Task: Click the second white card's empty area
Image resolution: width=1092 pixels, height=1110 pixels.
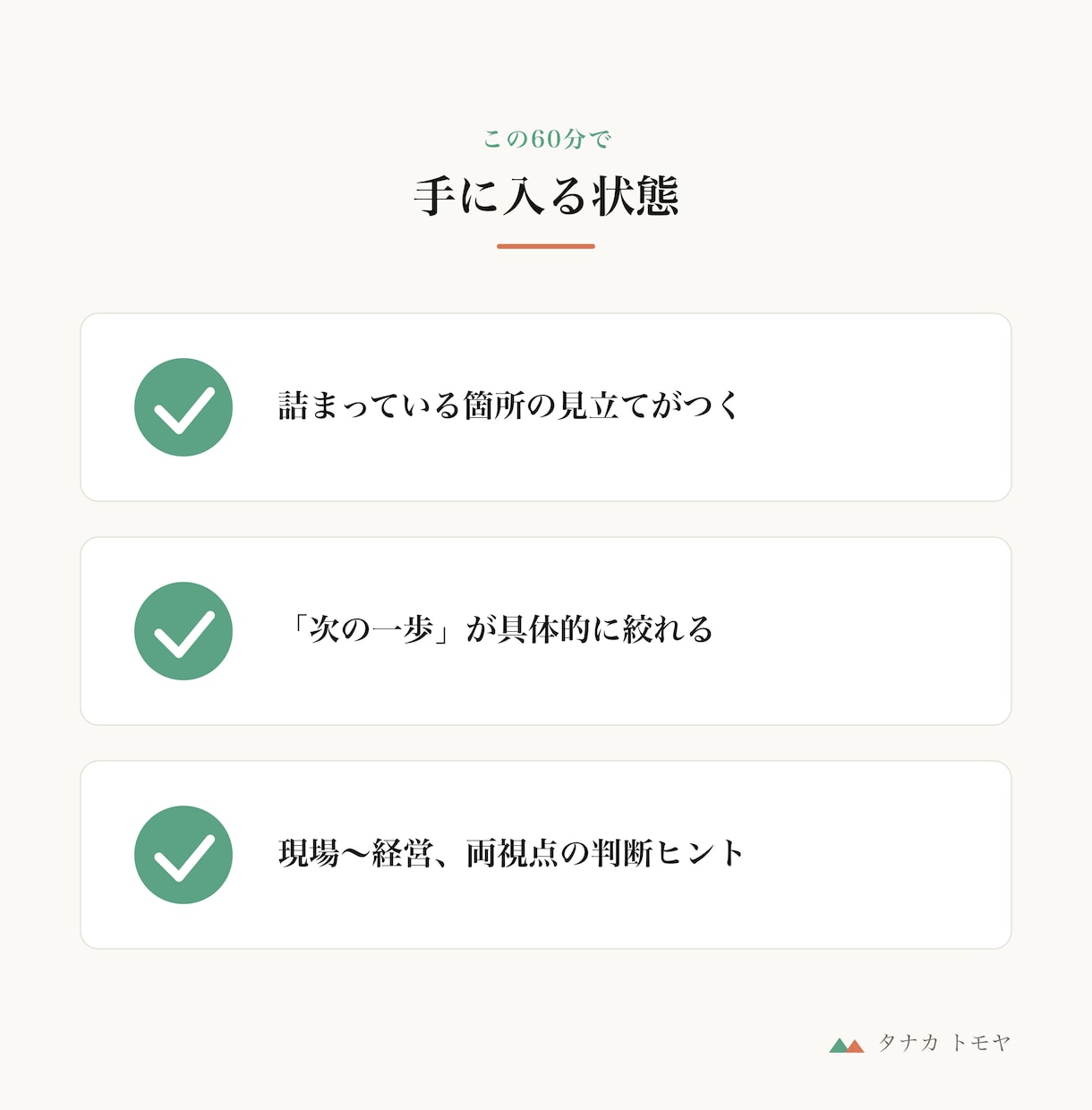Action: pos(859,631)
